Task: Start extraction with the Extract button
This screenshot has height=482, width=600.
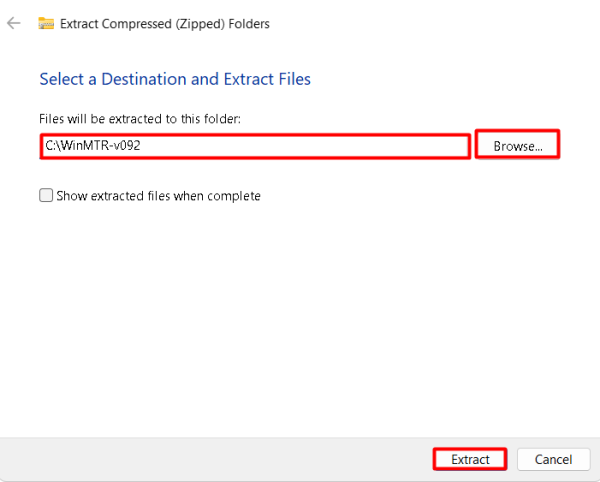Action: 470,459
